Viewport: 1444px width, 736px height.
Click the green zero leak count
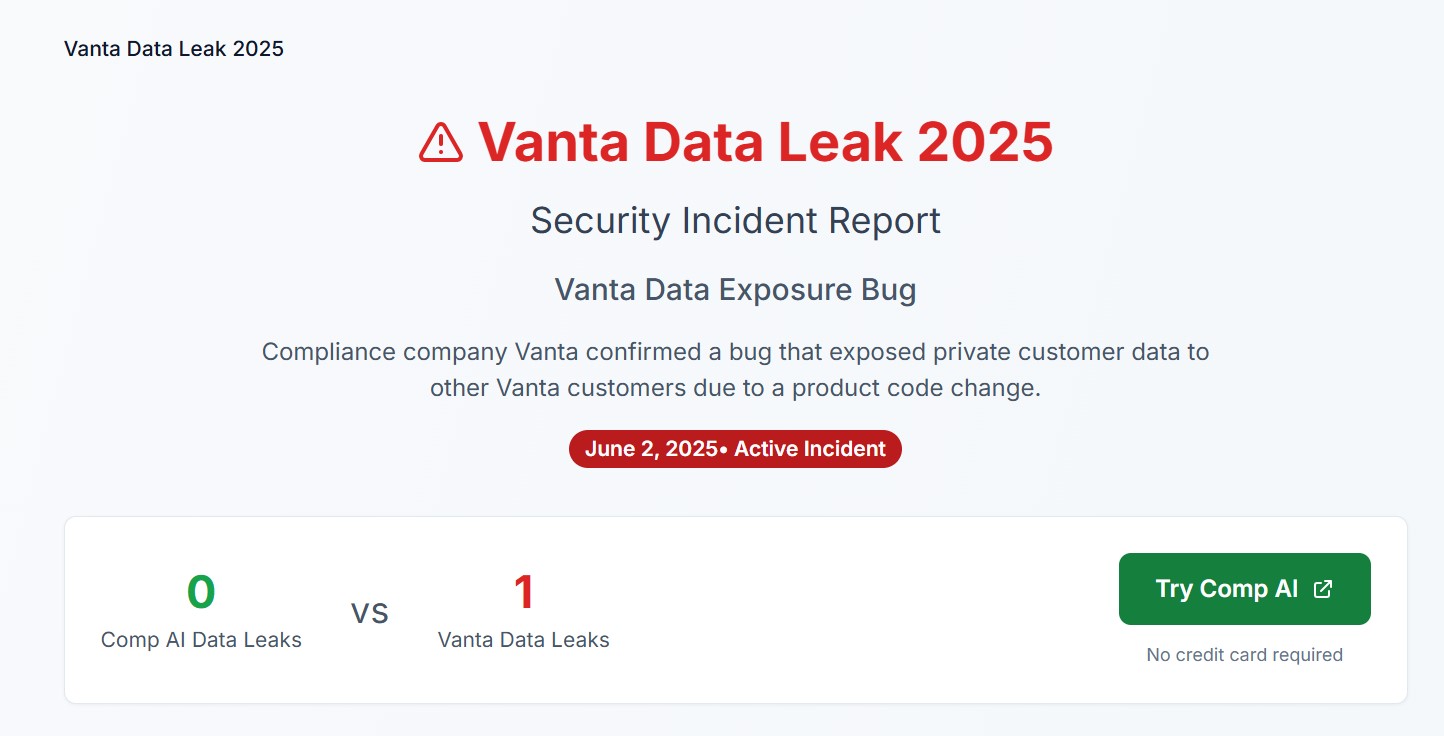click(200, 591)
